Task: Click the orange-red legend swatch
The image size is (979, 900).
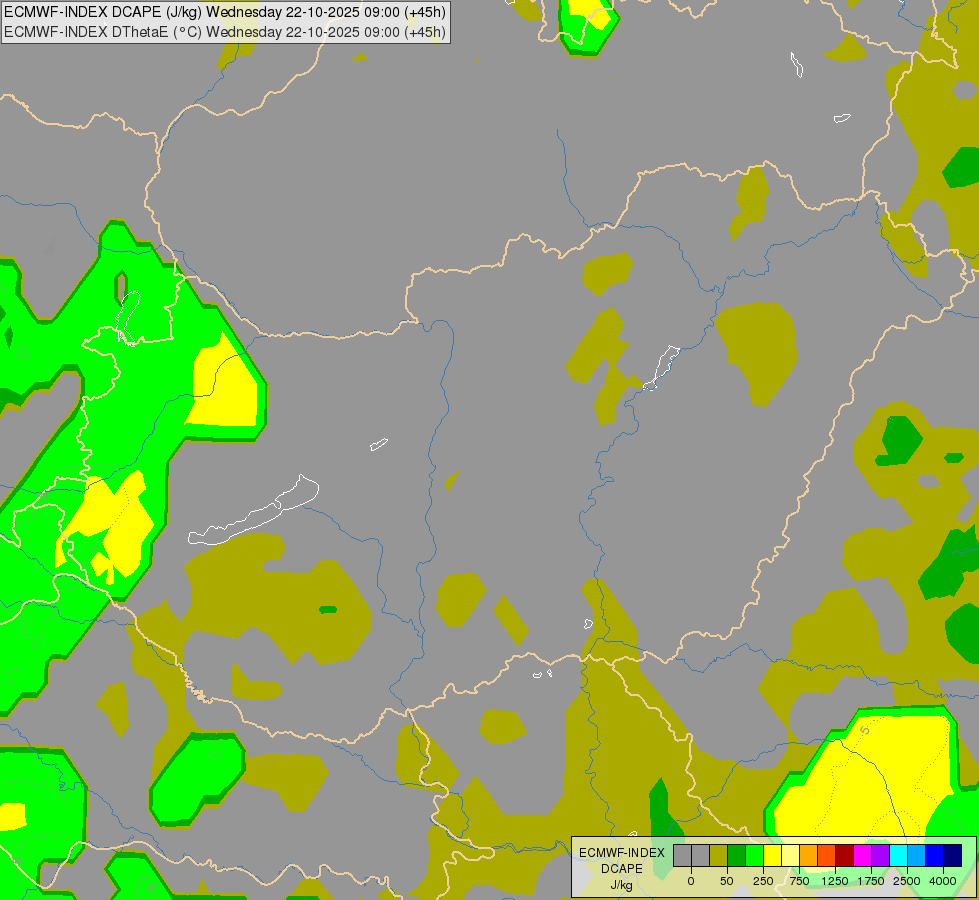Action: (827, 855)
